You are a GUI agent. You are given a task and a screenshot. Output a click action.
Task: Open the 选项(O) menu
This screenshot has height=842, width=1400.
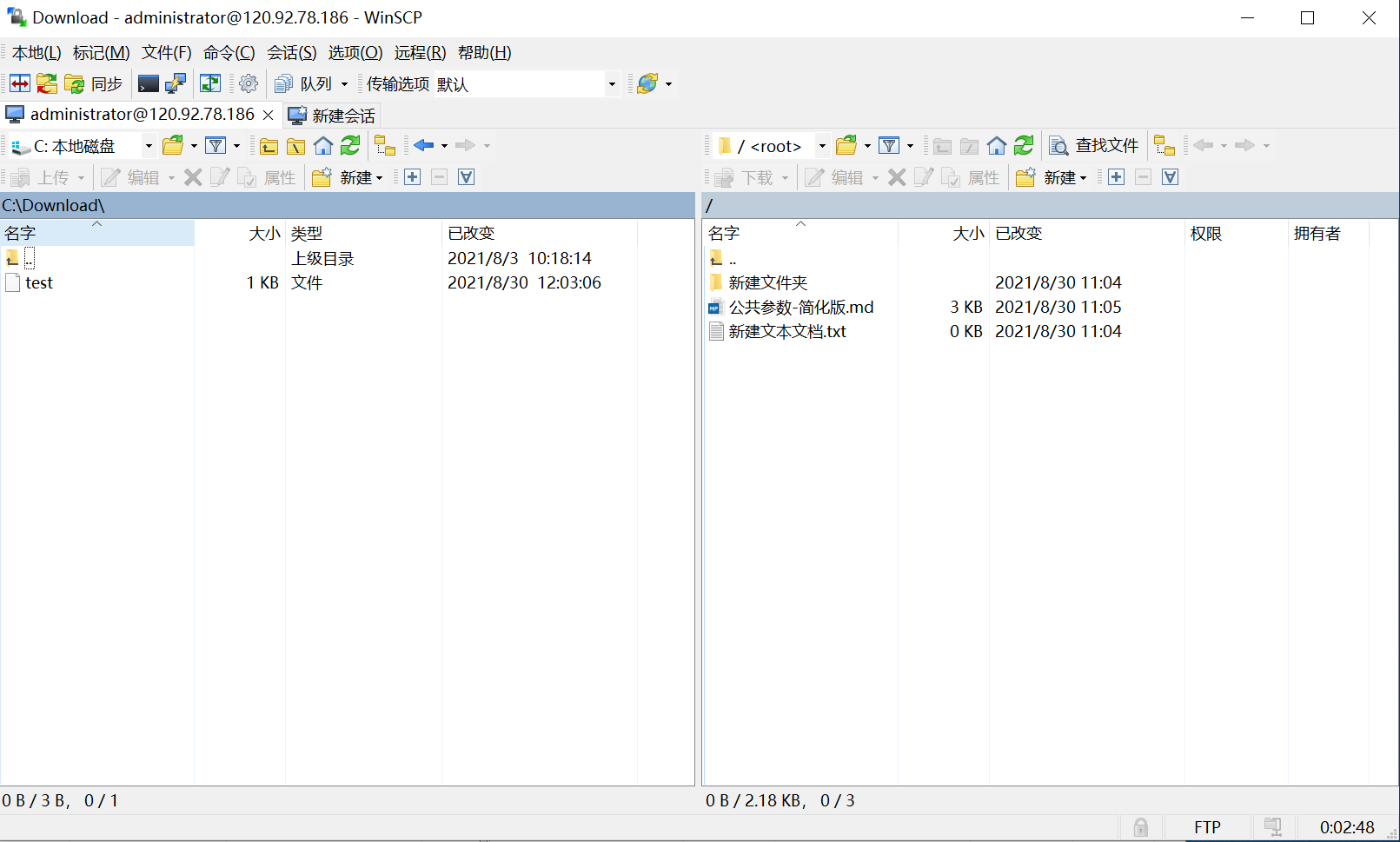click(x=355, y=53)
